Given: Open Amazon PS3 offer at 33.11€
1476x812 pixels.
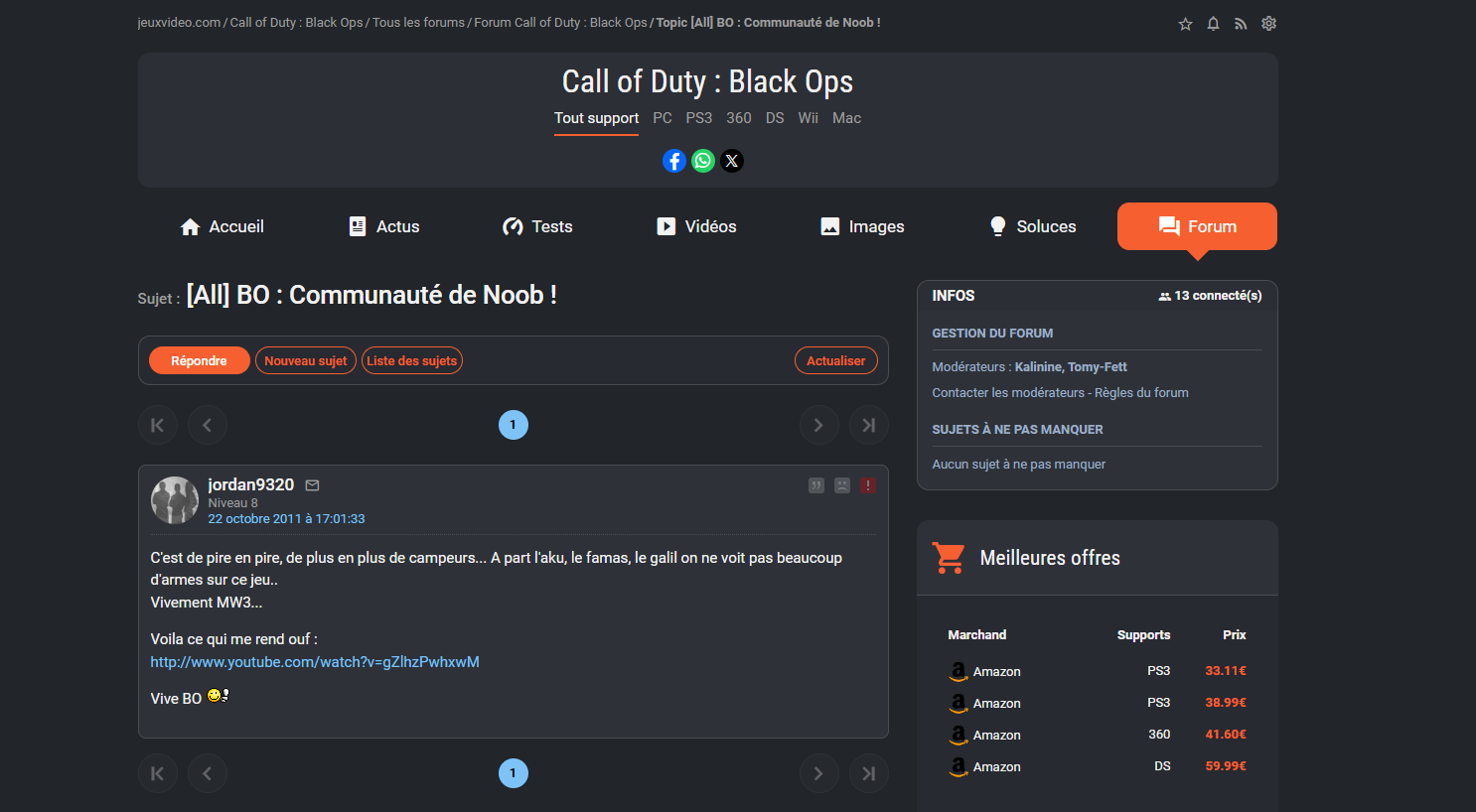Looking at the screenshot, I should click(x=1098, y=671).
